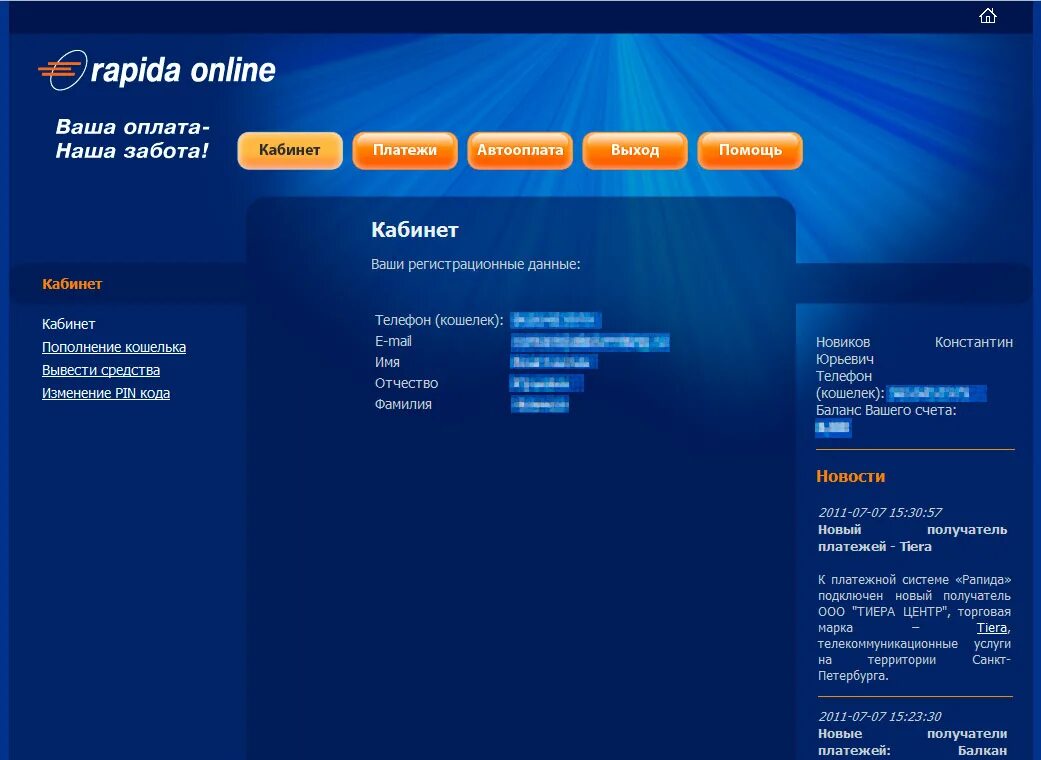
Task: Open the Кабинет tab button
Action: pos(290,151)
